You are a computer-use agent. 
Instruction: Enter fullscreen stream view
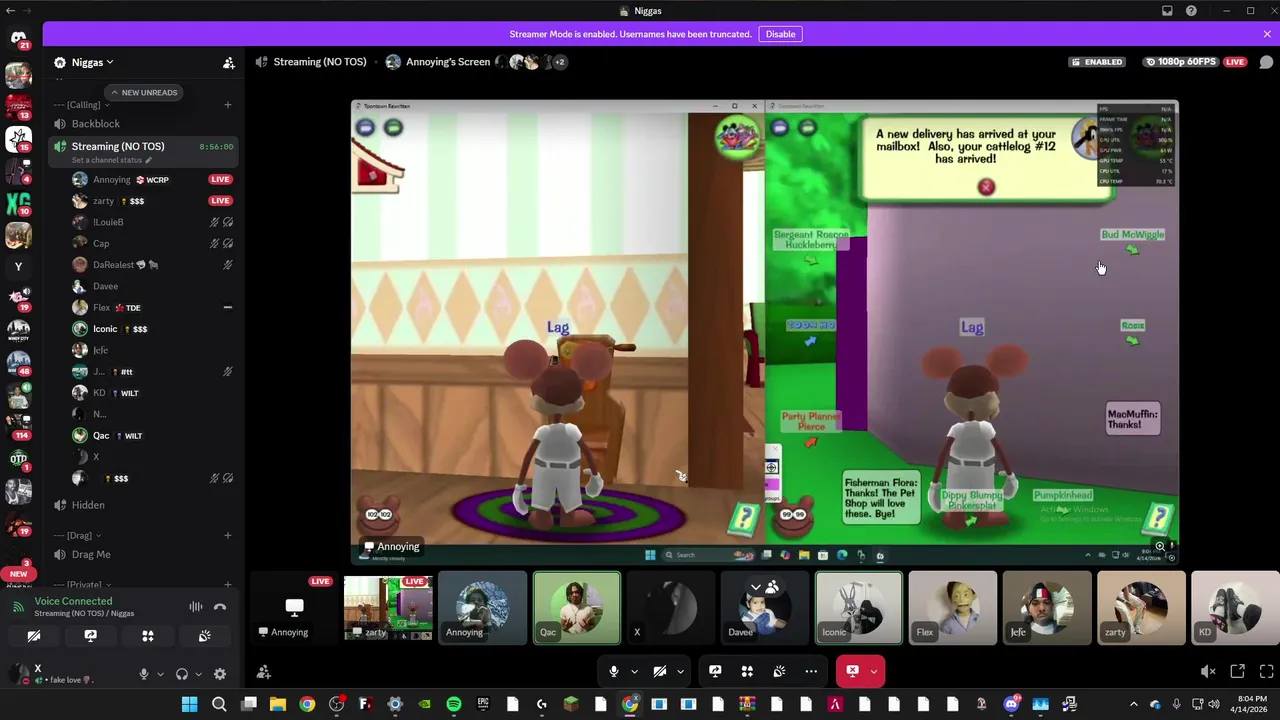[x=1266, y=671]
